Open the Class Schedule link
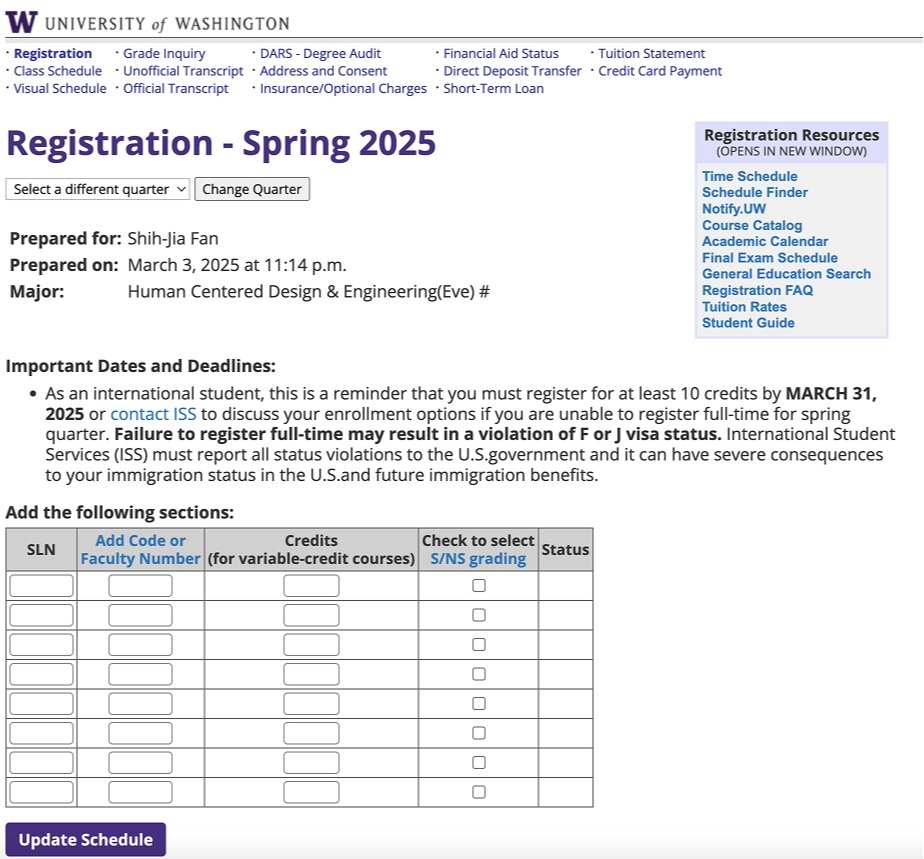 point(58,71)
